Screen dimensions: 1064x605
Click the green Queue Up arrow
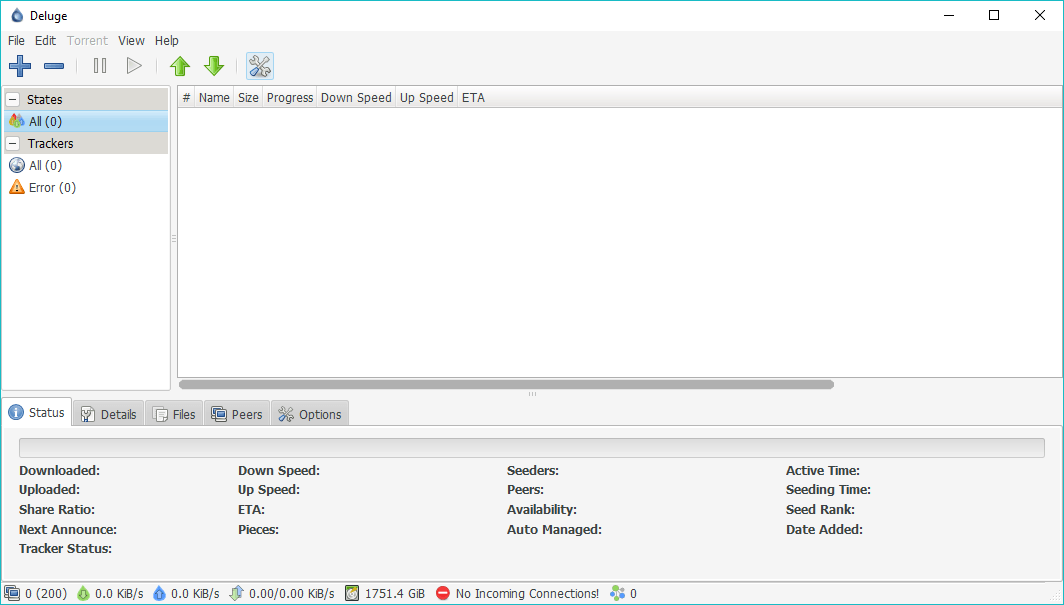click(180, 66)
